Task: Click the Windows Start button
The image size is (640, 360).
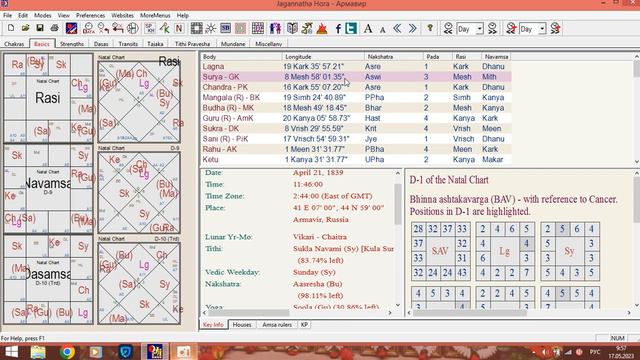Action: pos(11,352)
